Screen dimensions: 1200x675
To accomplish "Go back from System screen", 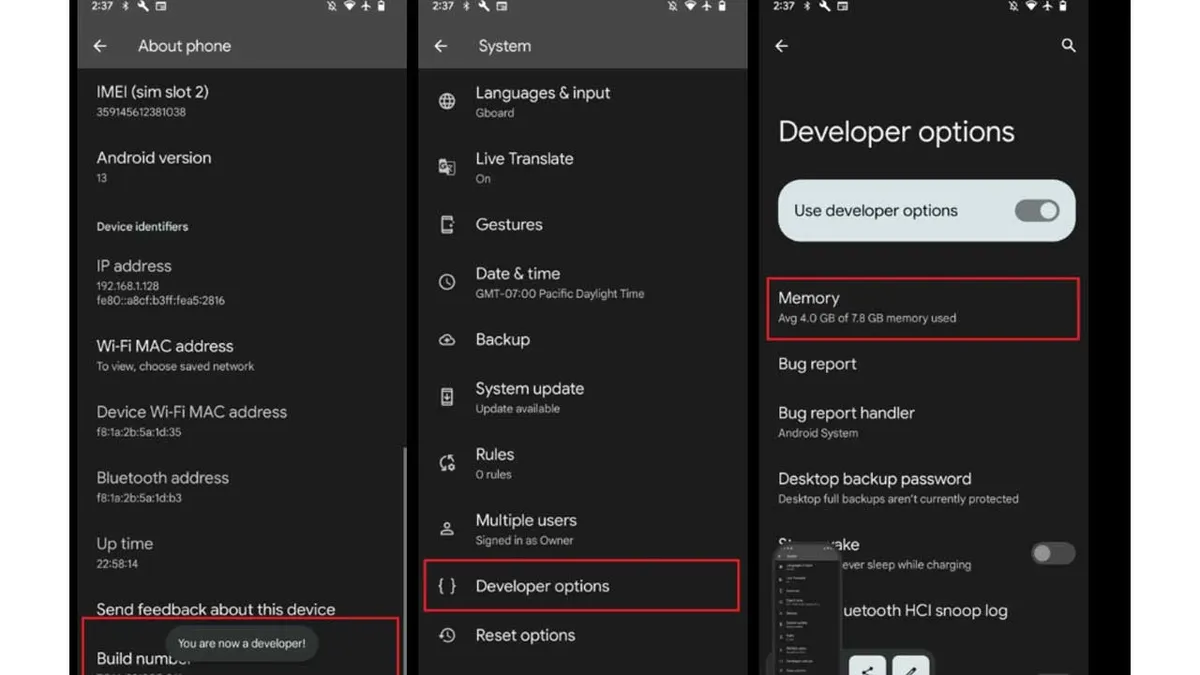I will tap(441, 46).
